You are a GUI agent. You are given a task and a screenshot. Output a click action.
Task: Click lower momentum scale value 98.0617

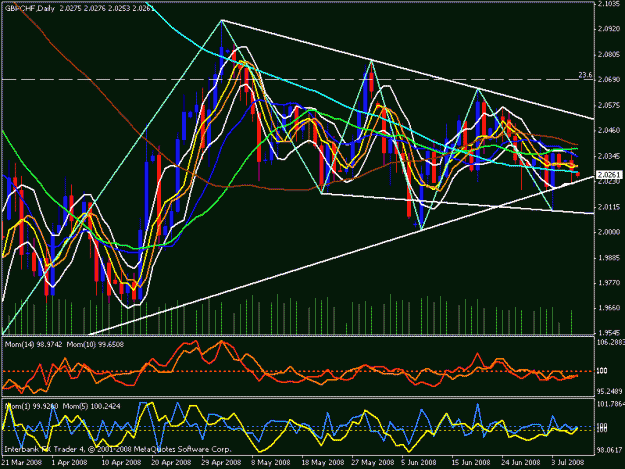pyautogui.click(x=609, y=451)
